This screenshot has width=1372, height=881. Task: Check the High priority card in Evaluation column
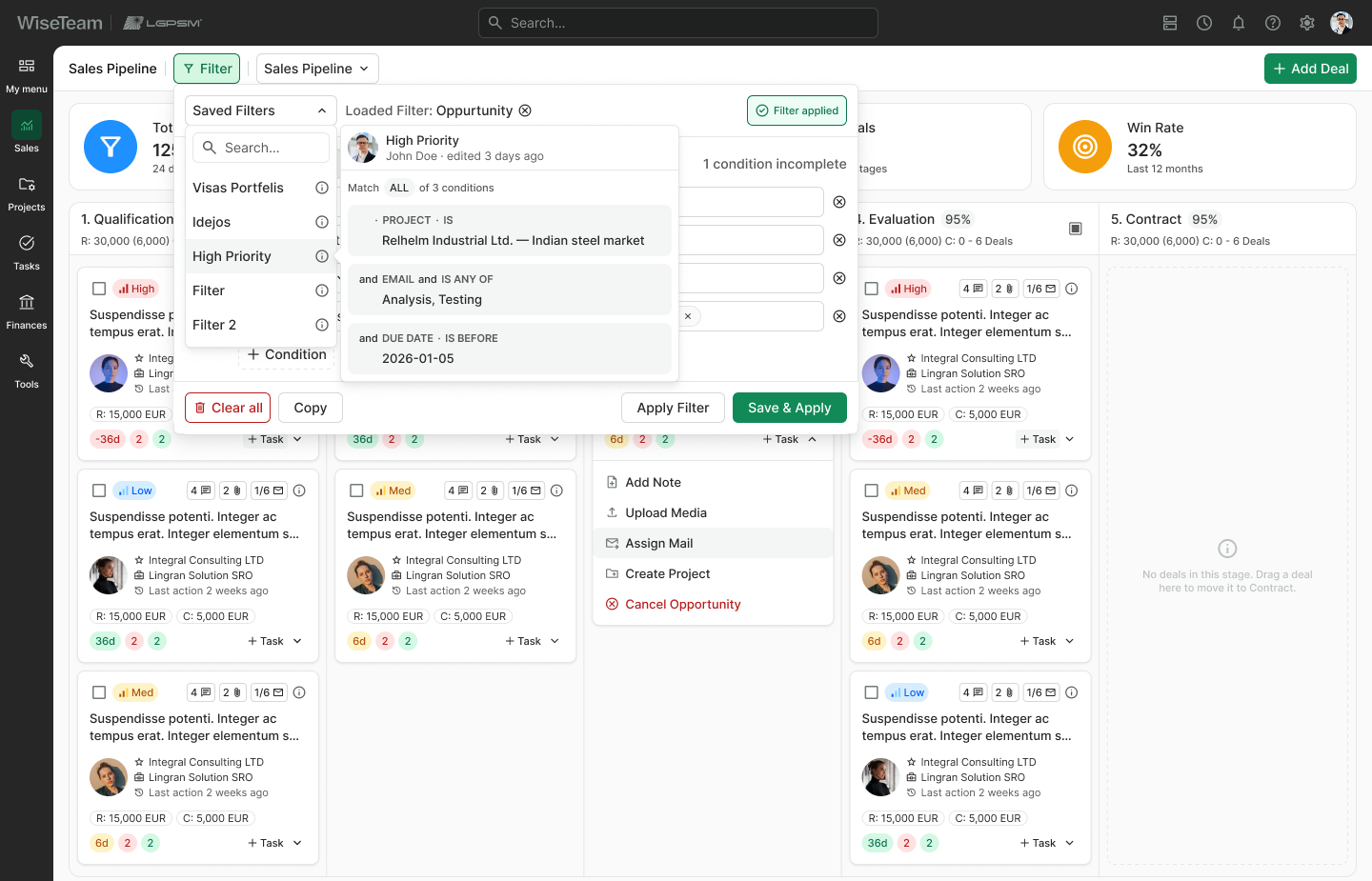871,289
